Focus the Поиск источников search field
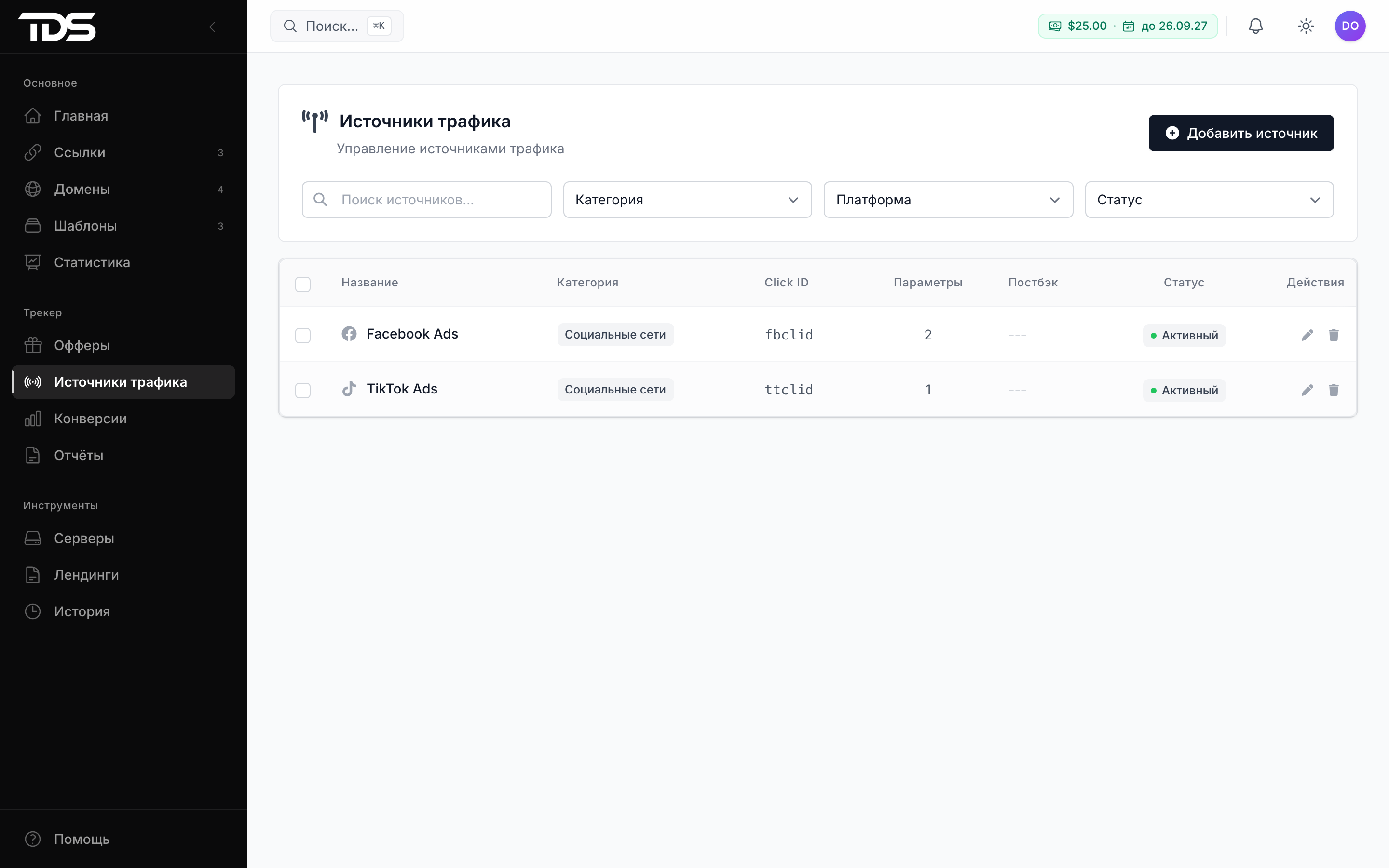 pyautogui.click(x=426, y=200)
